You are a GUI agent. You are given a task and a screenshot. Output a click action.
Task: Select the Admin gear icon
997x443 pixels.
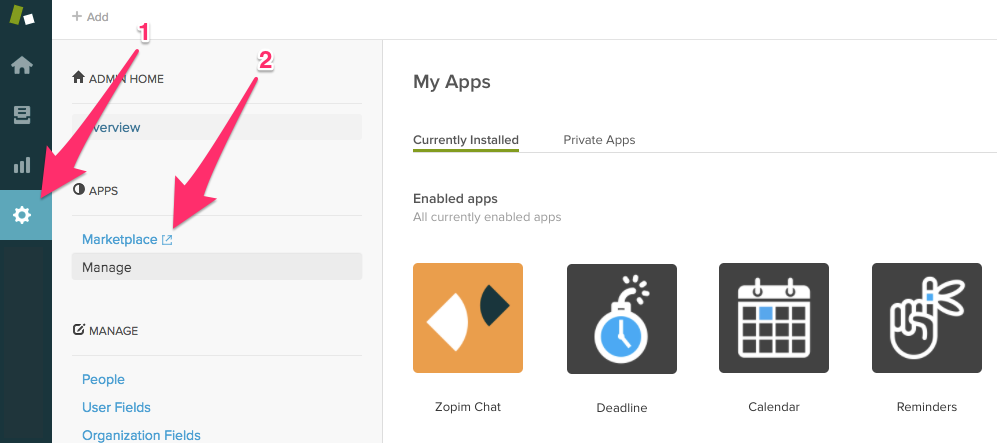(x=22, y=215)
